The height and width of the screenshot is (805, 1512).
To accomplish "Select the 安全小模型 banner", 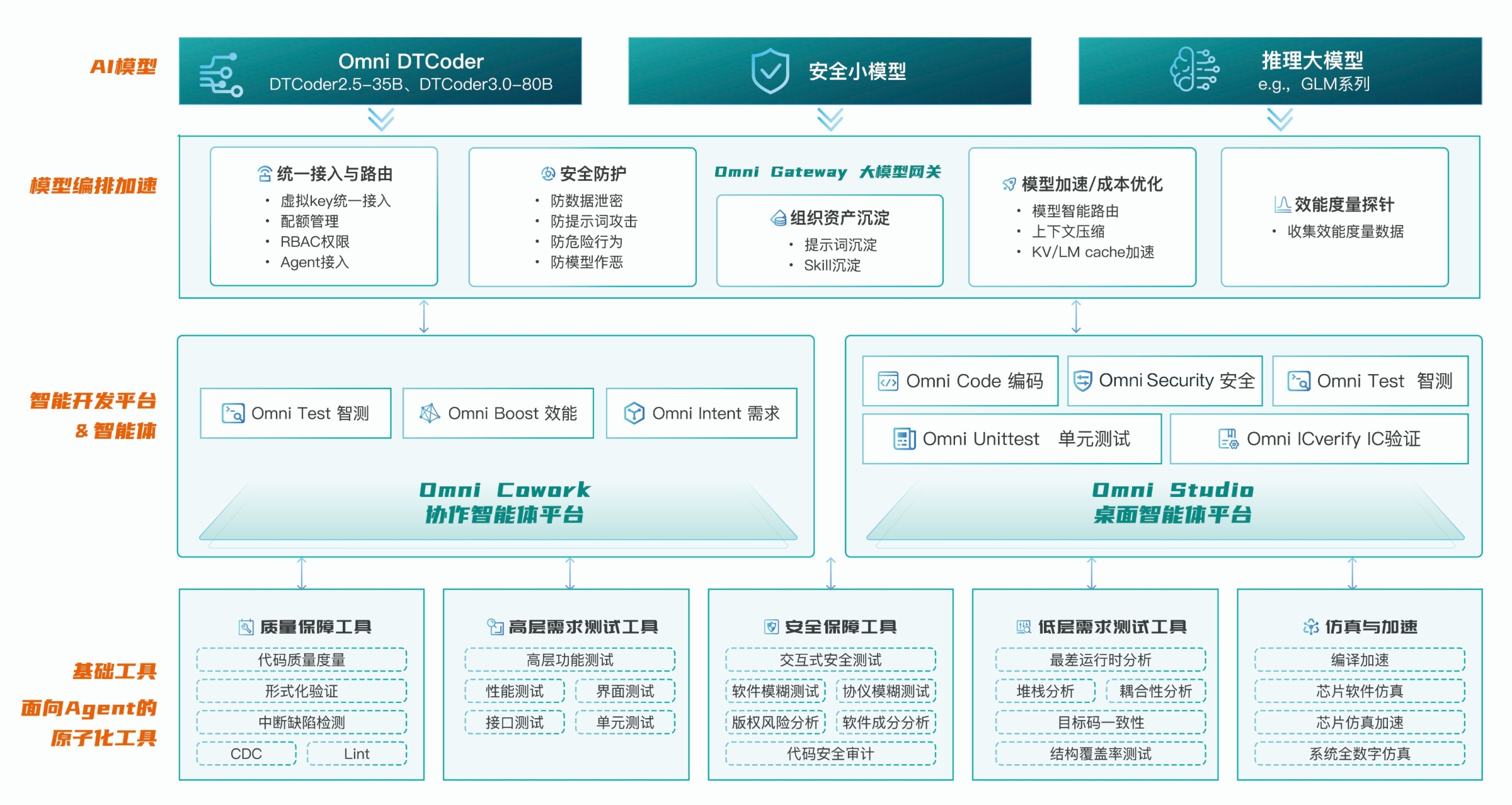I will point(830,71).
